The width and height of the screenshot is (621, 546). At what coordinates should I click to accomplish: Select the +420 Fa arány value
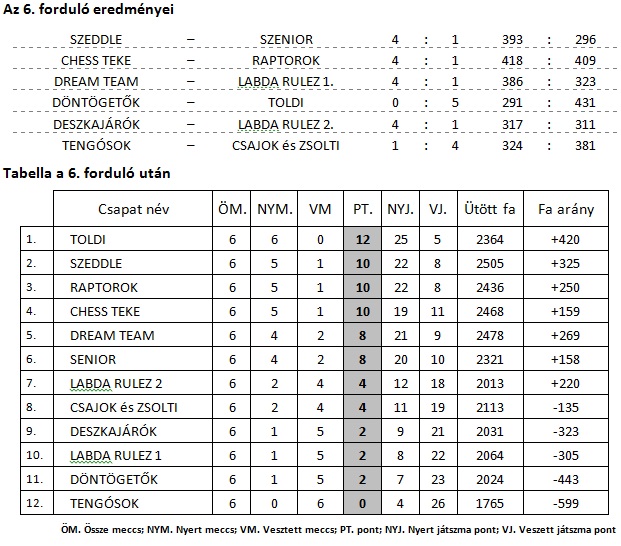[x=565, y=240]
